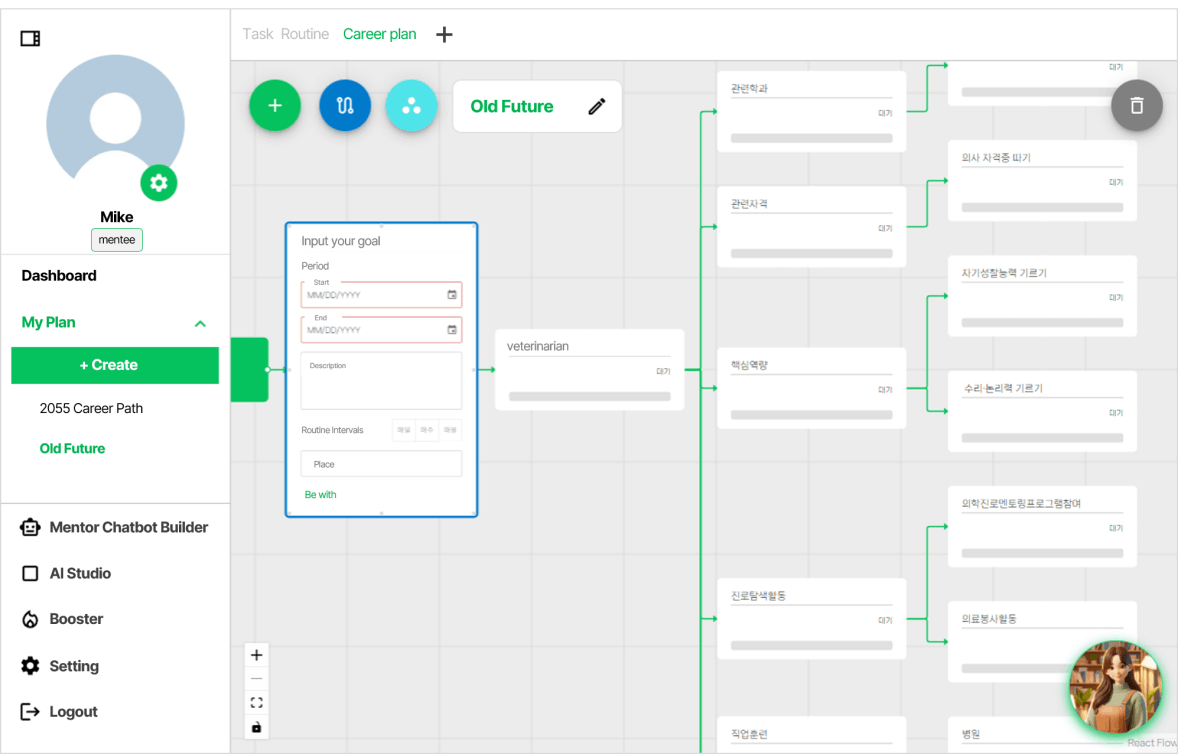Open the End date calendar picker
The image size is (1178, 754).
pyautogui.click(x=452, y=330)
